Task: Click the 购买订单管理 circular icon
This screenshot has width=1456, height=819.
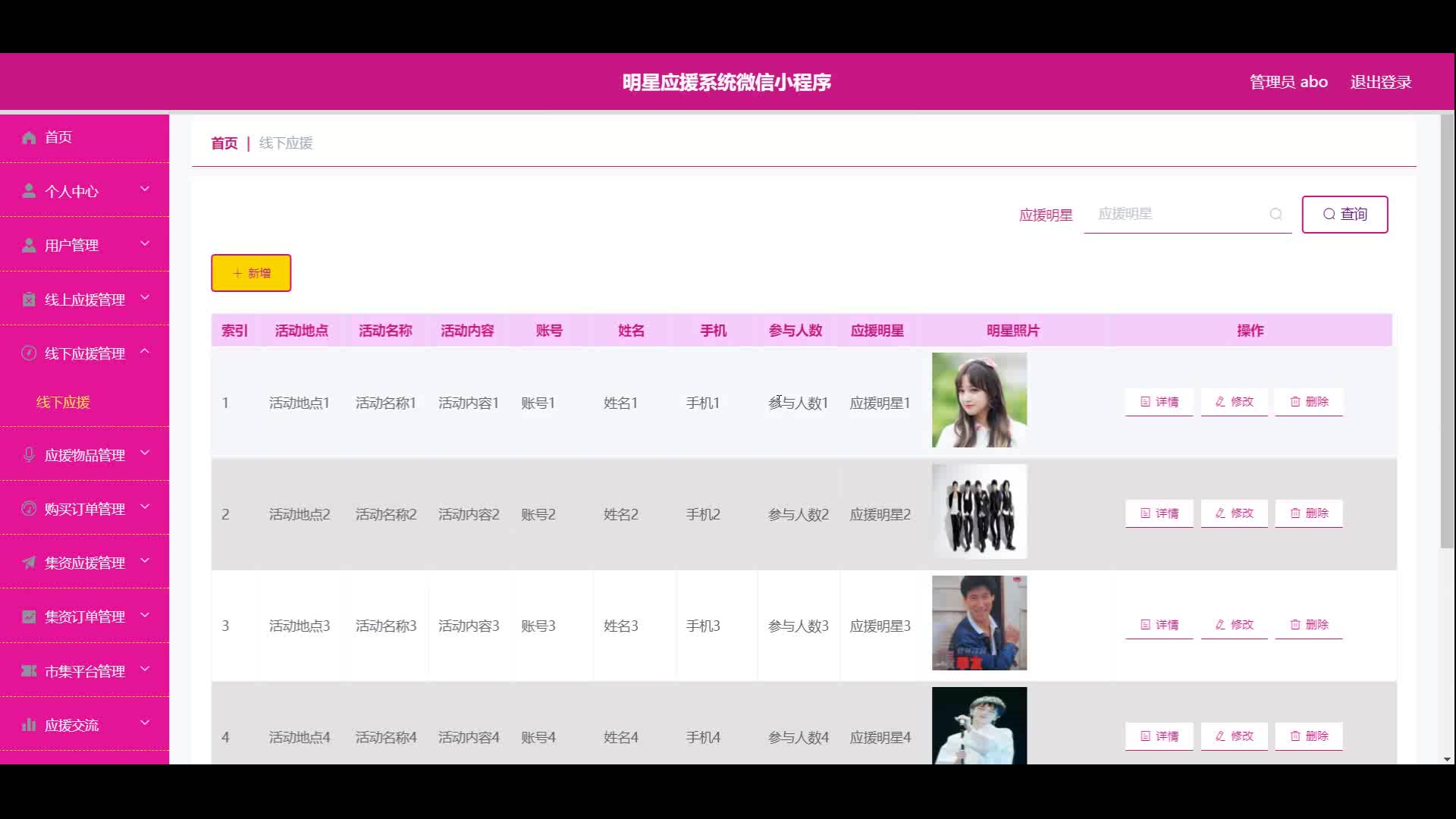Action: [x=29, y=509]
